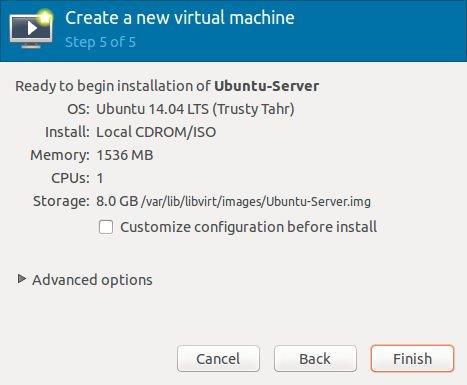Image resolution: width=467 pixels, height=385 pixels.
Task: Cancel the new virtual machine wizard
Action: [218, 359]
